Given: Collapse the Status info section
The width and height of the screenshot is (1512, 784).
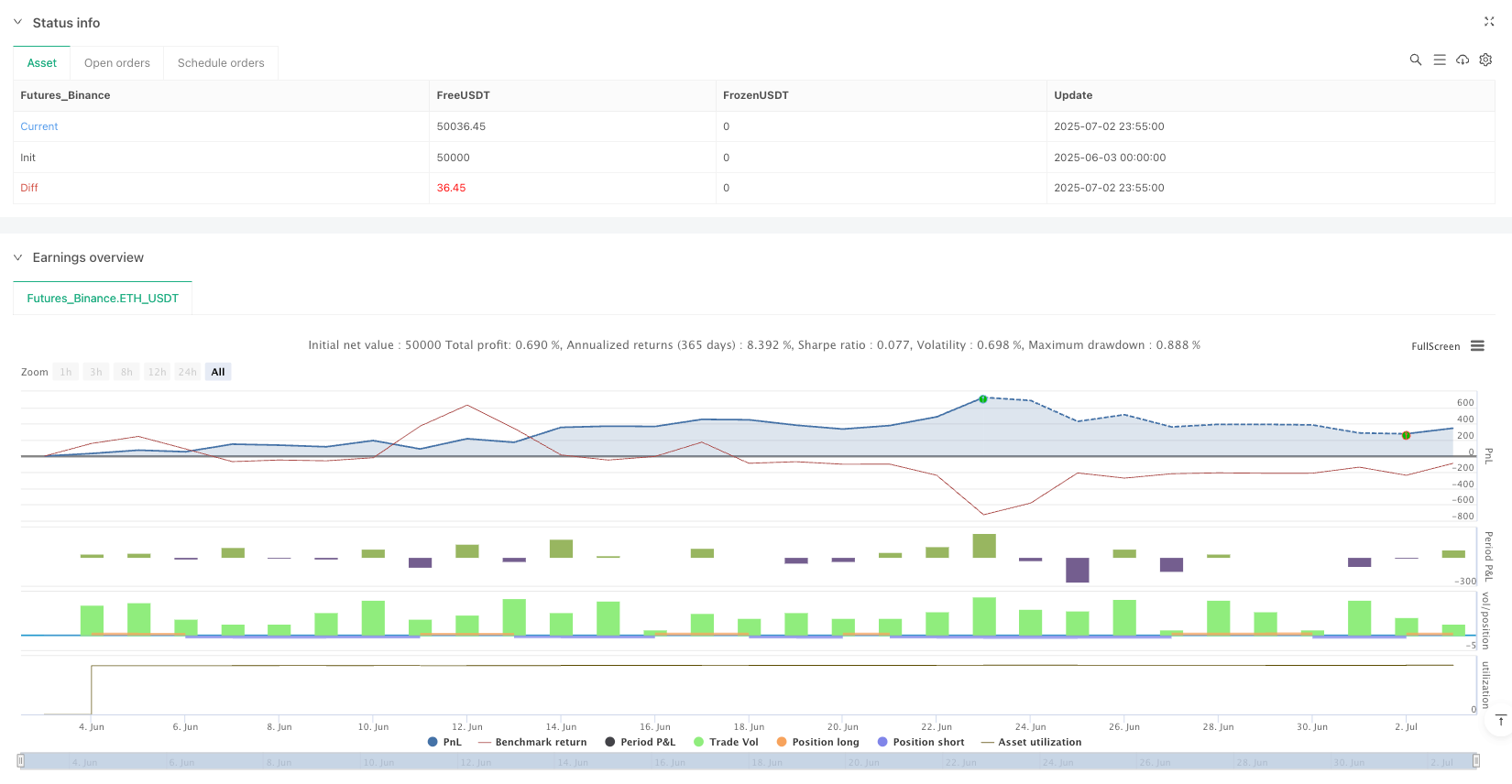Looking at the screenshot, I should pyautogui.click(x=17, y=22).
